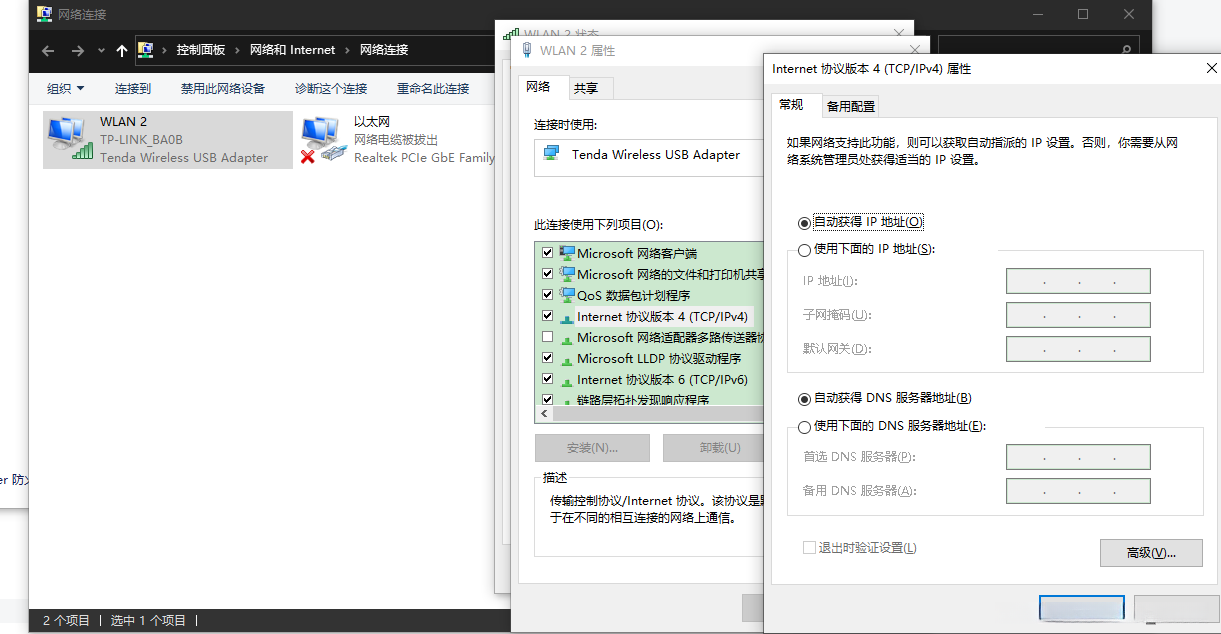The image size is (1221, 634).
Task: Click the Microsoft 网络客户端 item icon
Action: coord(567,253)
